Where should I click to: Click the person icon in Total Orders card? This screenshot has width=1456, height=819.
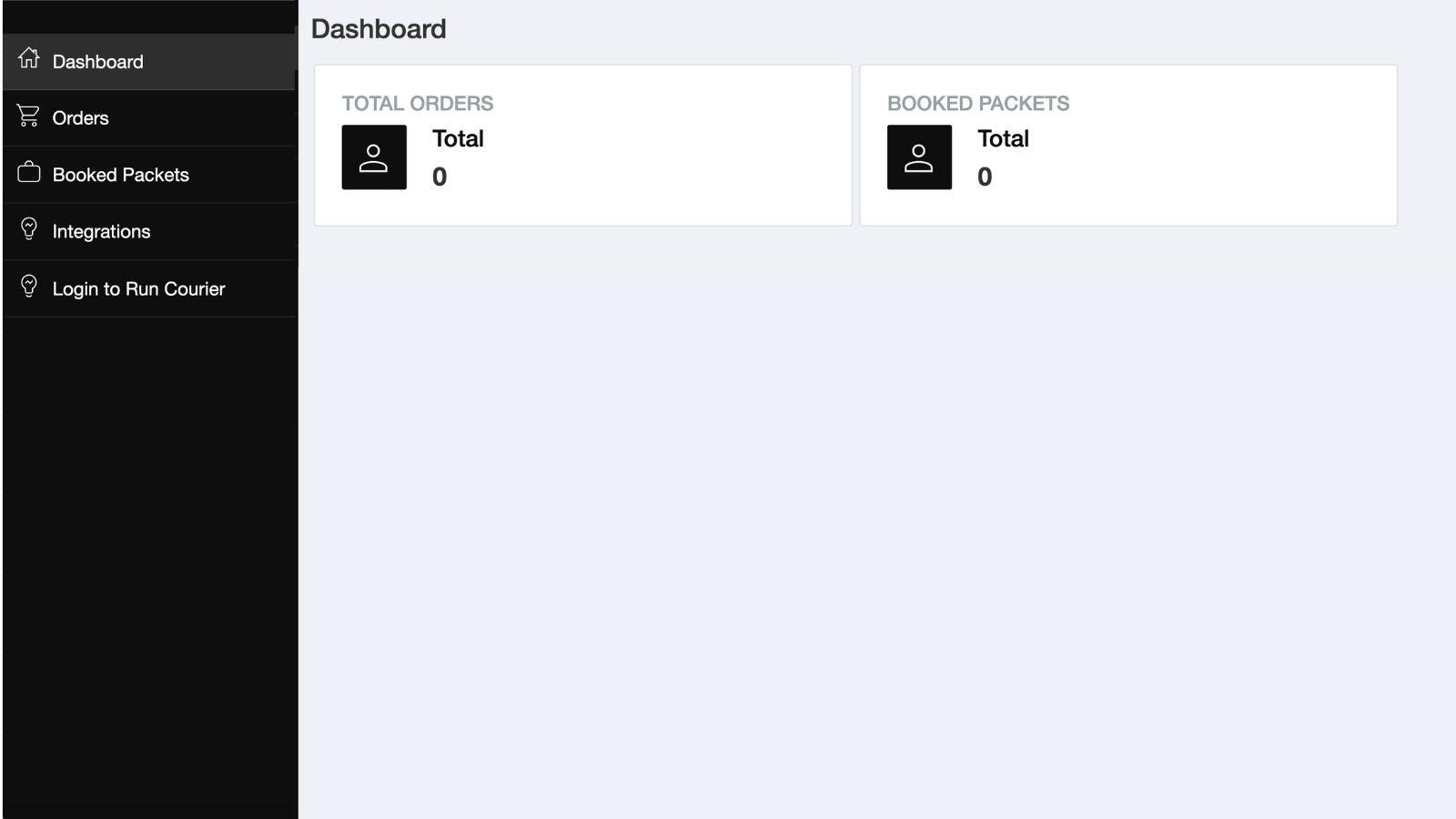pos(373,157)
